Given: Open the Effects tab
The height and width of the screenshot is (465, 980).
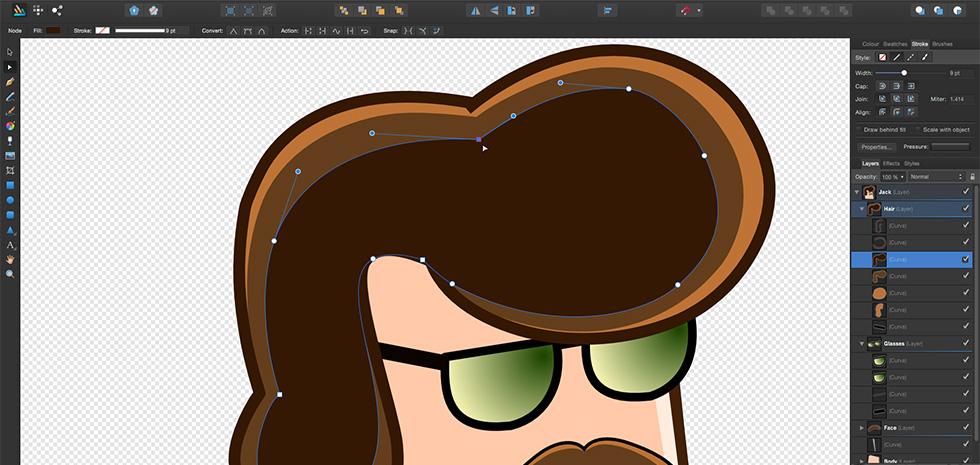Looking at the screenshot, I should pos(890,163).
